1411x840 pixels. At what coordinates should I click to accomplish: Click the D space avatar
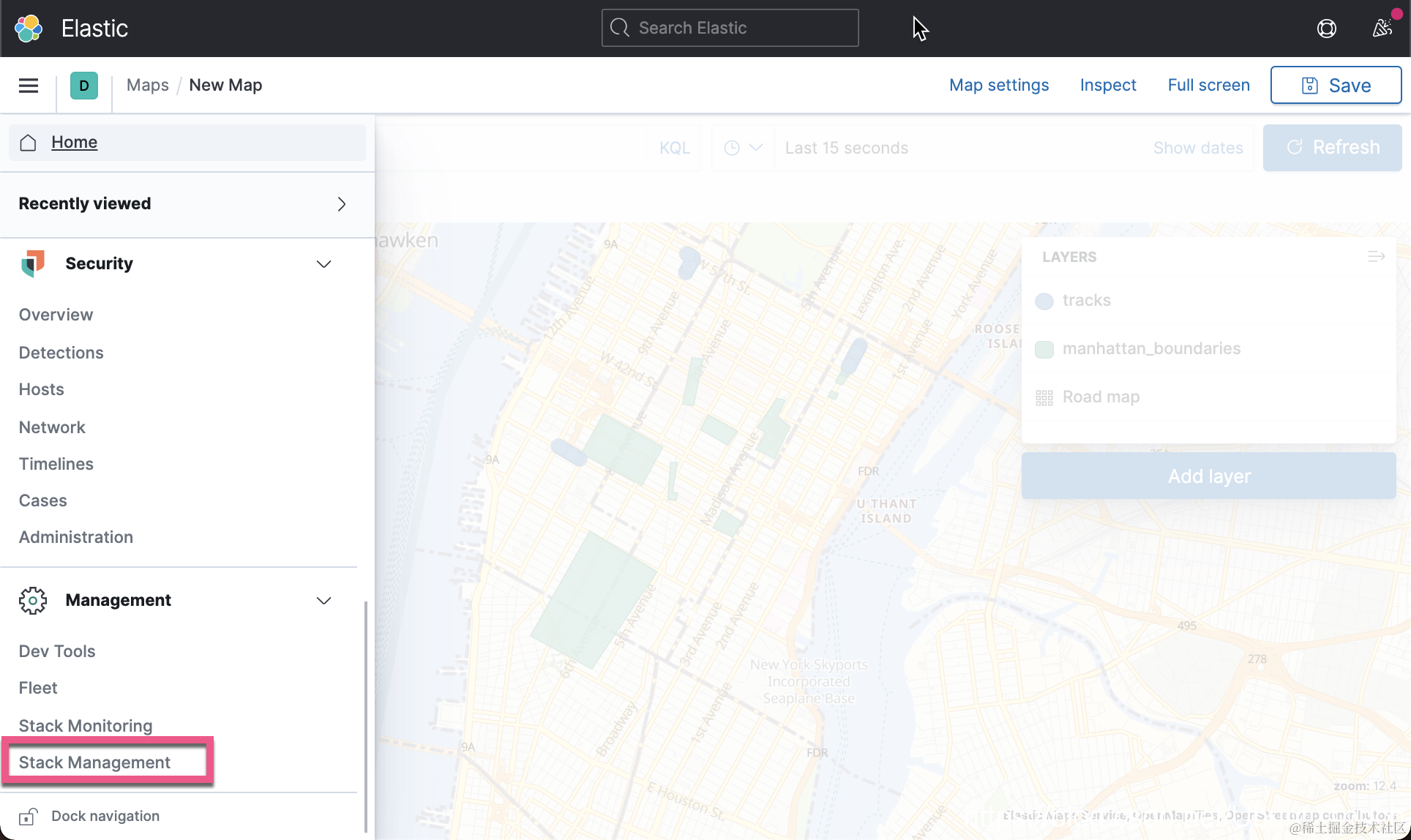84,86
